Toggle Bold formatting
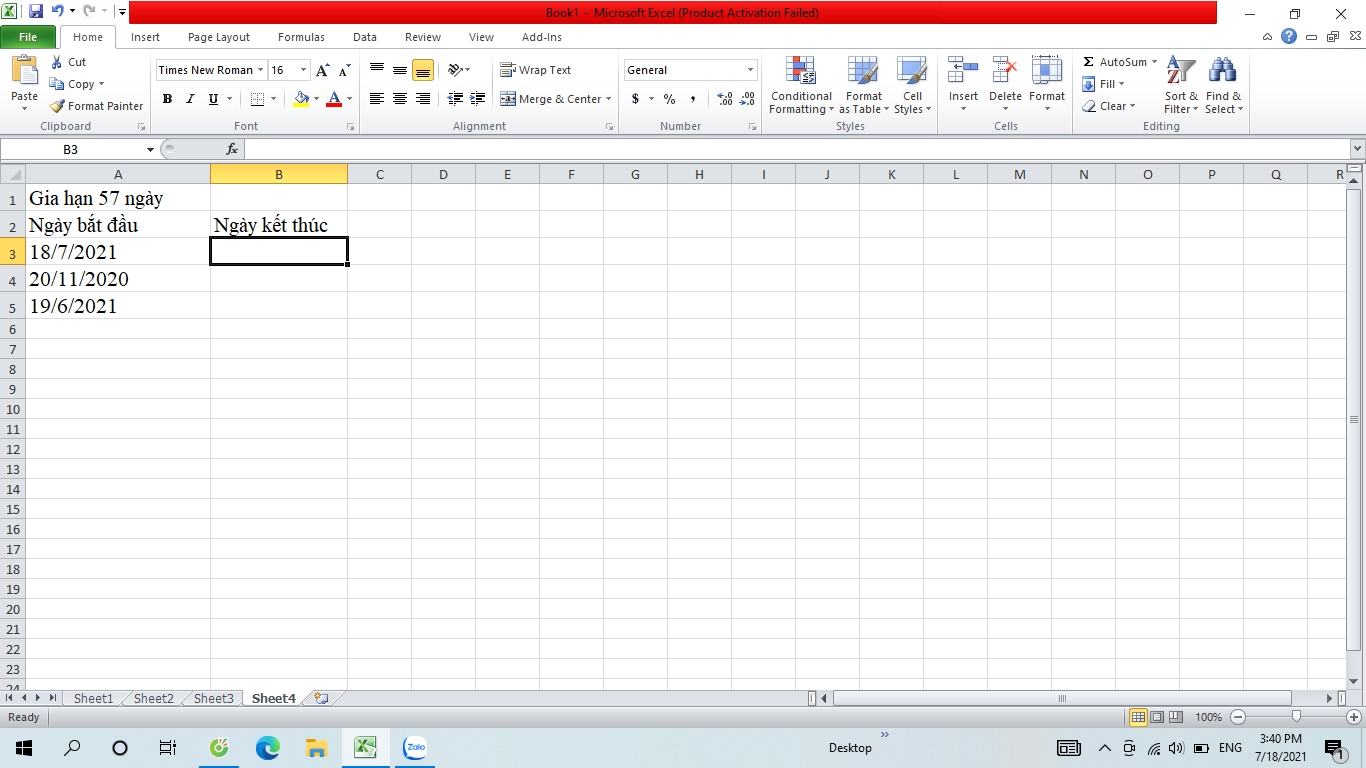 click(x=167, y=99)
